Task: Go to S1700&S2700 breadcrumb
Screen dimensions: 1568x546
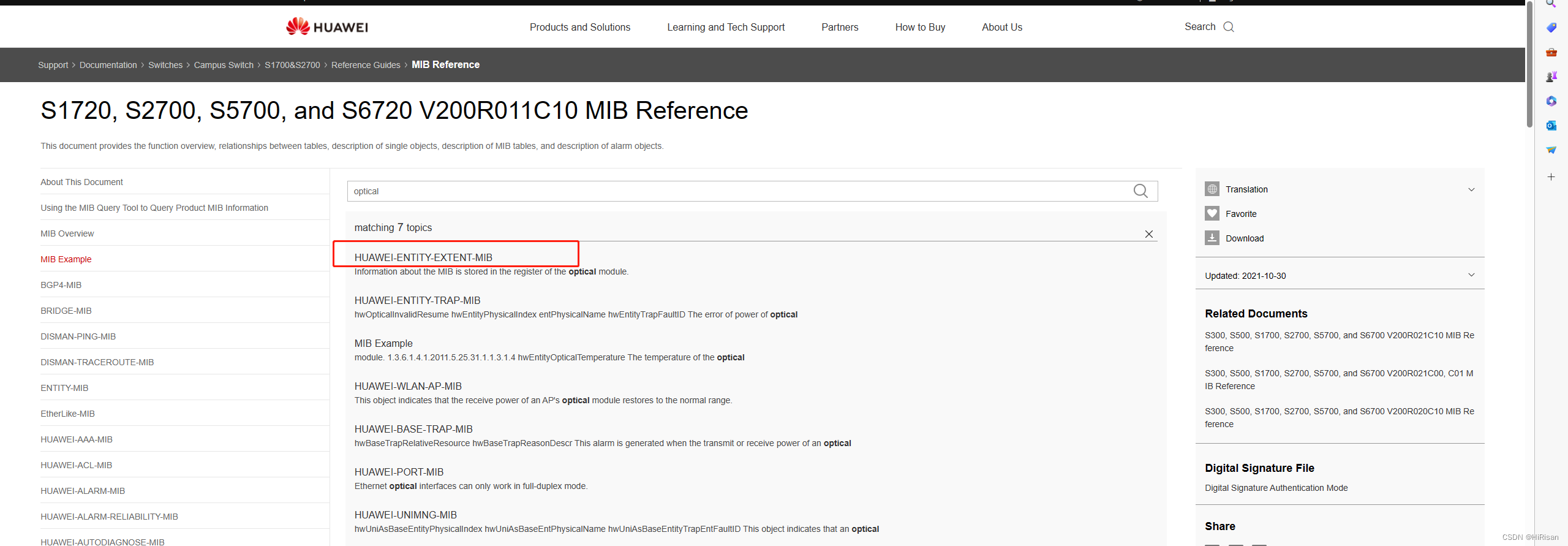Action: tap(292, 65)
